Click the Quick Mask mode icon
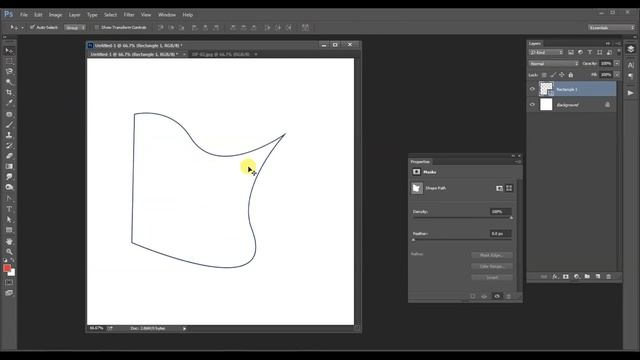Image resolution: width=640 pixels, height=360 pixels. tap(9, 282)
